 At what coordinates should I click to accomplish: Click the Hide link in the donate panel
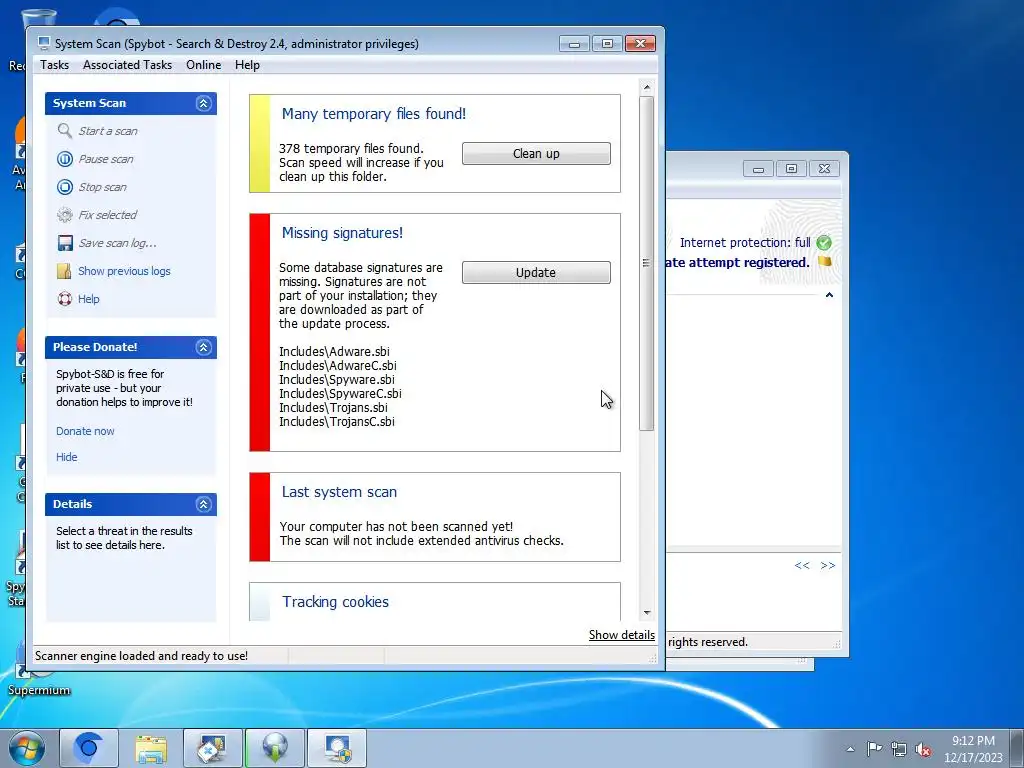pos(67,457)
